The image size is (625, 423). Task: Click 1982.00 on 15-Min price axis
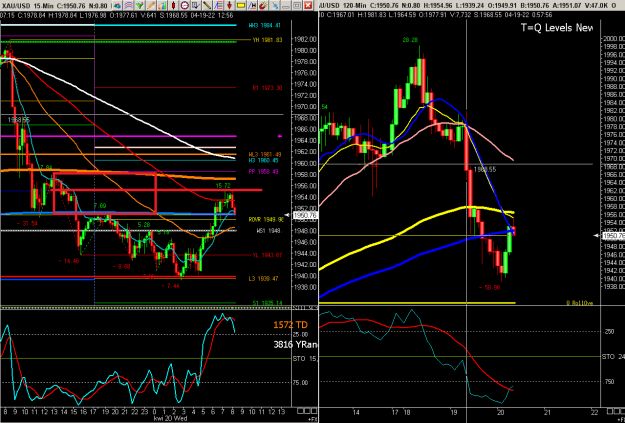coord(305,39)
